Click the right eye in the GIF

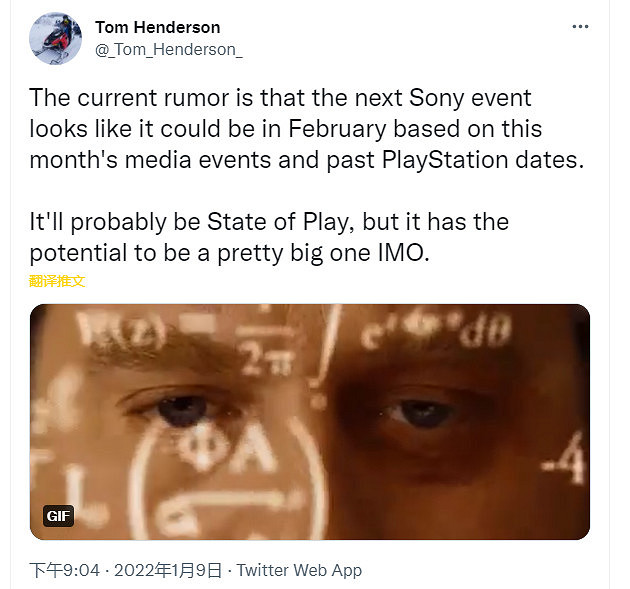424,413
